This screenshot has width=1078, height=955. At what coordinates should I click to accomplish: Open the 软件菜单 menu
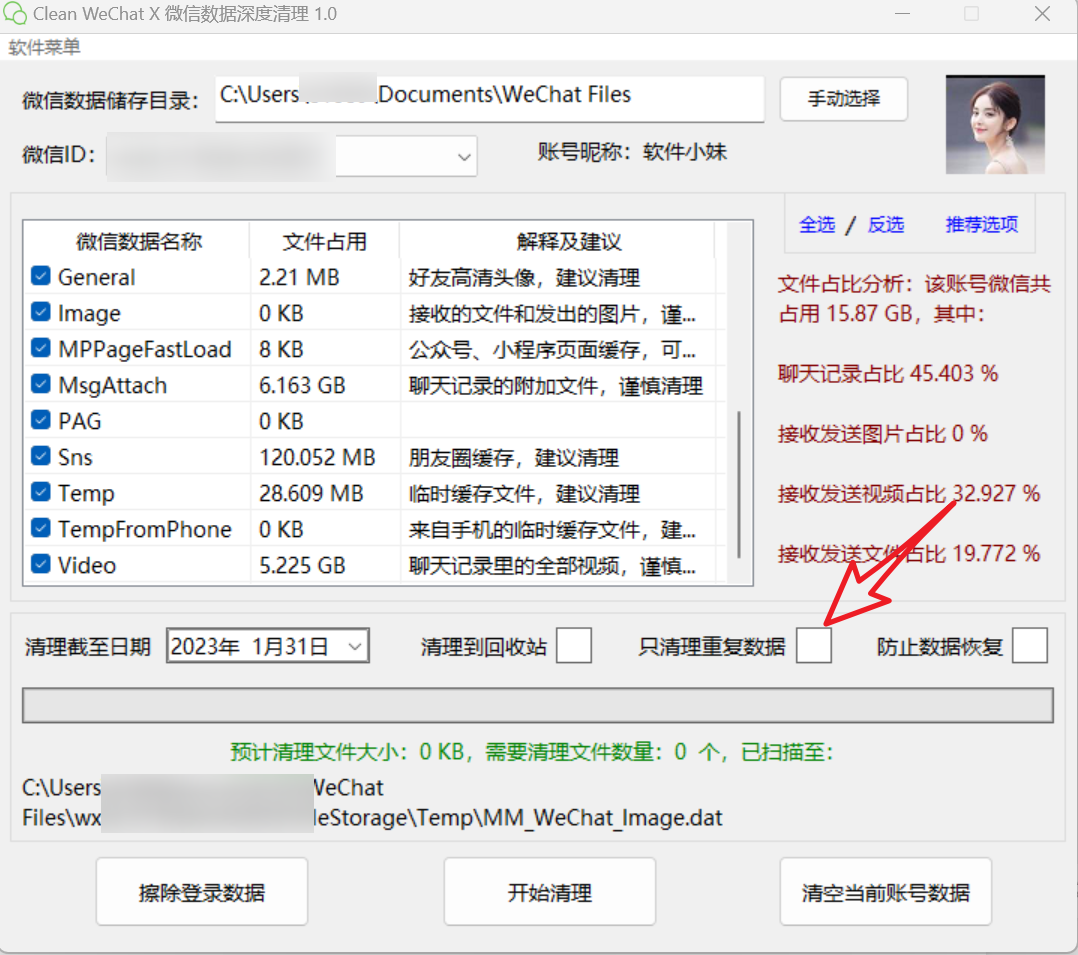[45, 47]
